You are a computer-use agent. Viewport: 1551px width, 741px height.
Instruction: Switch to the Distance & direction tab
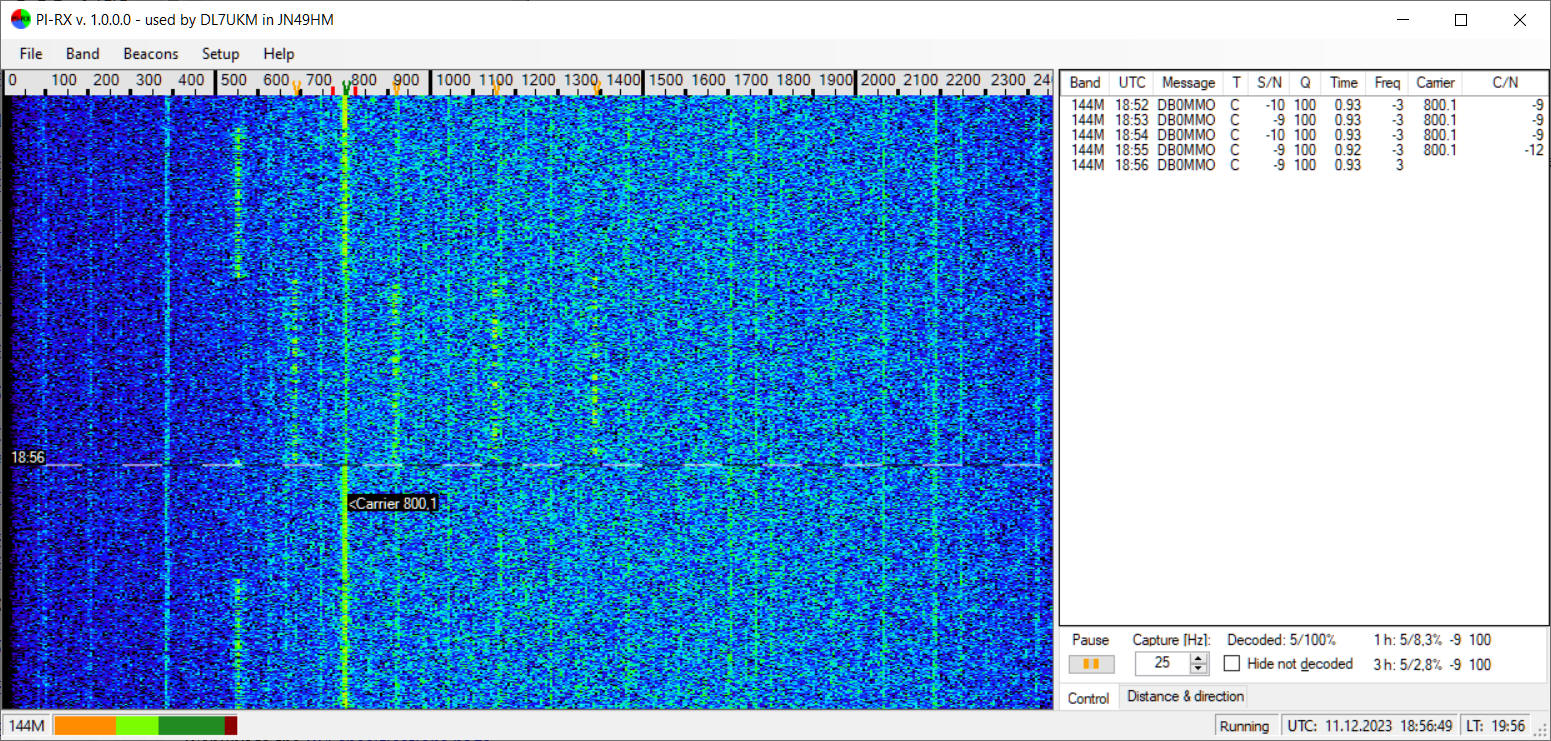coord(1185,697)
